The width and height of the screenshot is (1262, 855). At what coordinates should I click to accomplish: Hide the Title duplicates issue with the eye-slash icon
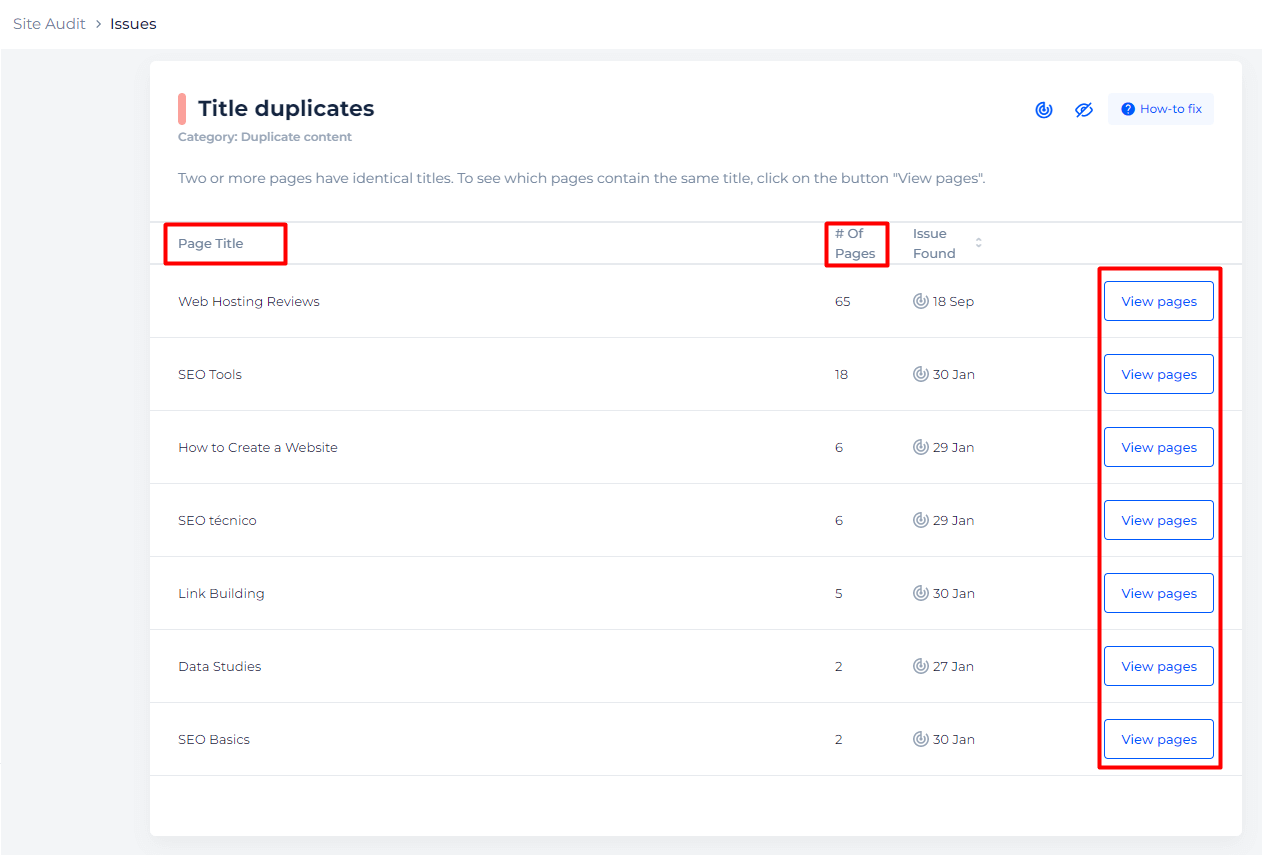(x=1084, y=110)
